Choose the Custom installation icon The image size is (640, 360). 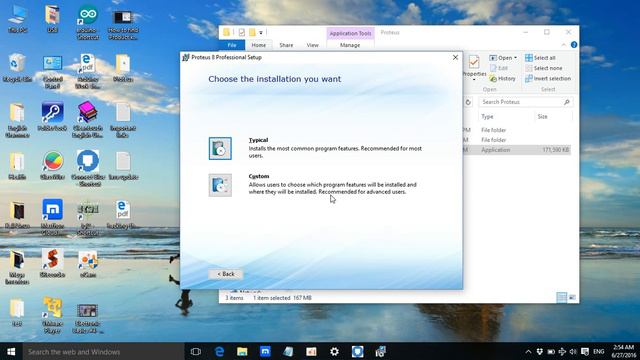(x=220, y=185)
